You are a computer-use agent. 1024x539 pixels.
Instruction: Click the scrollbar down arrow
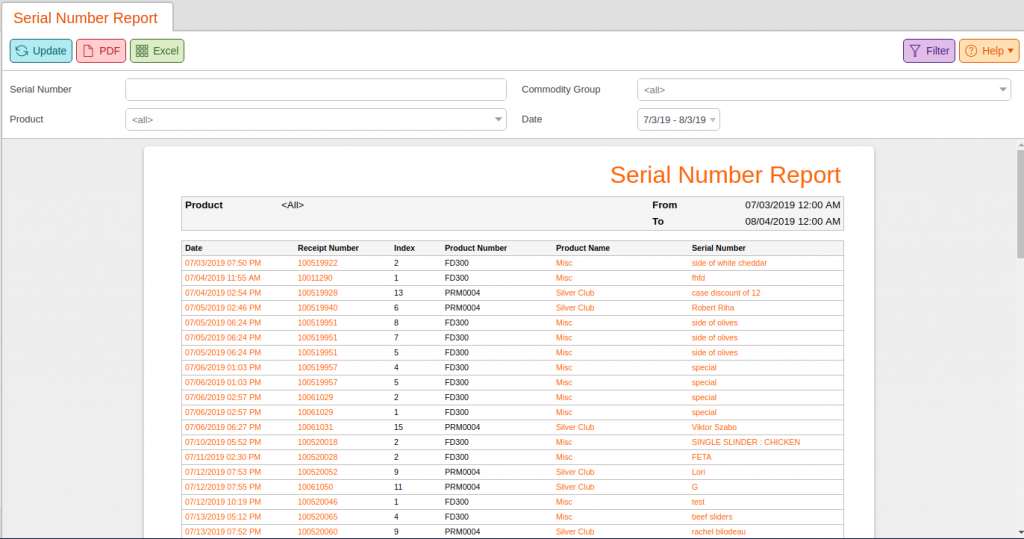pos(1020,532)
